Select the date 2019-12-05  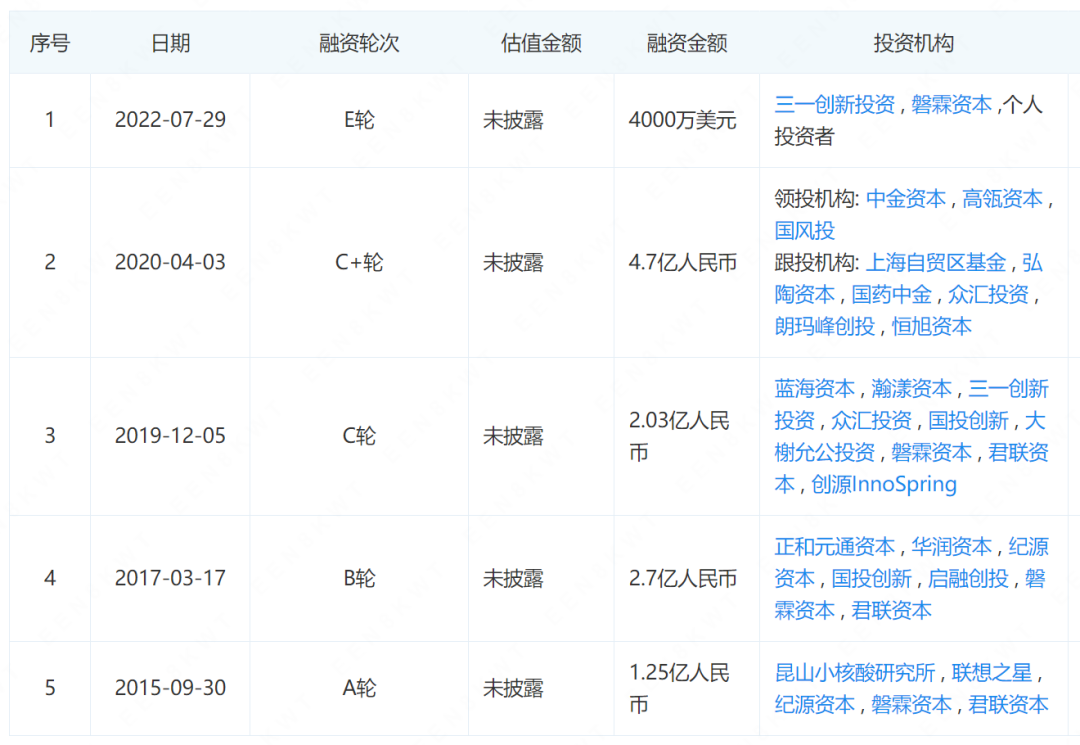tap(170, 436)
